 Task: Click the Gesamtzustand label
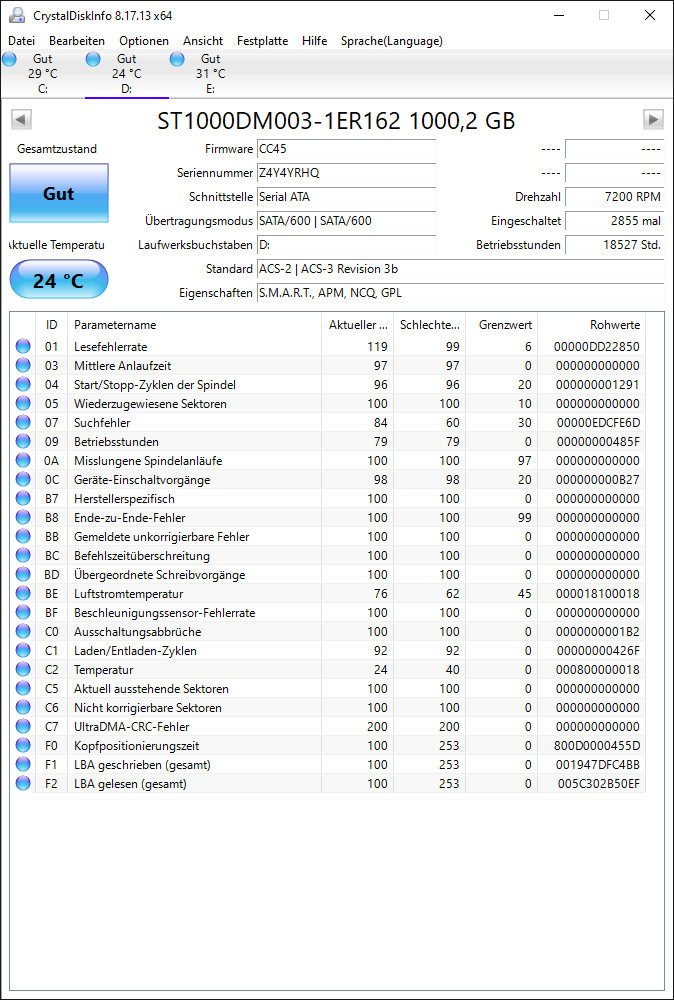coord(57,149)
